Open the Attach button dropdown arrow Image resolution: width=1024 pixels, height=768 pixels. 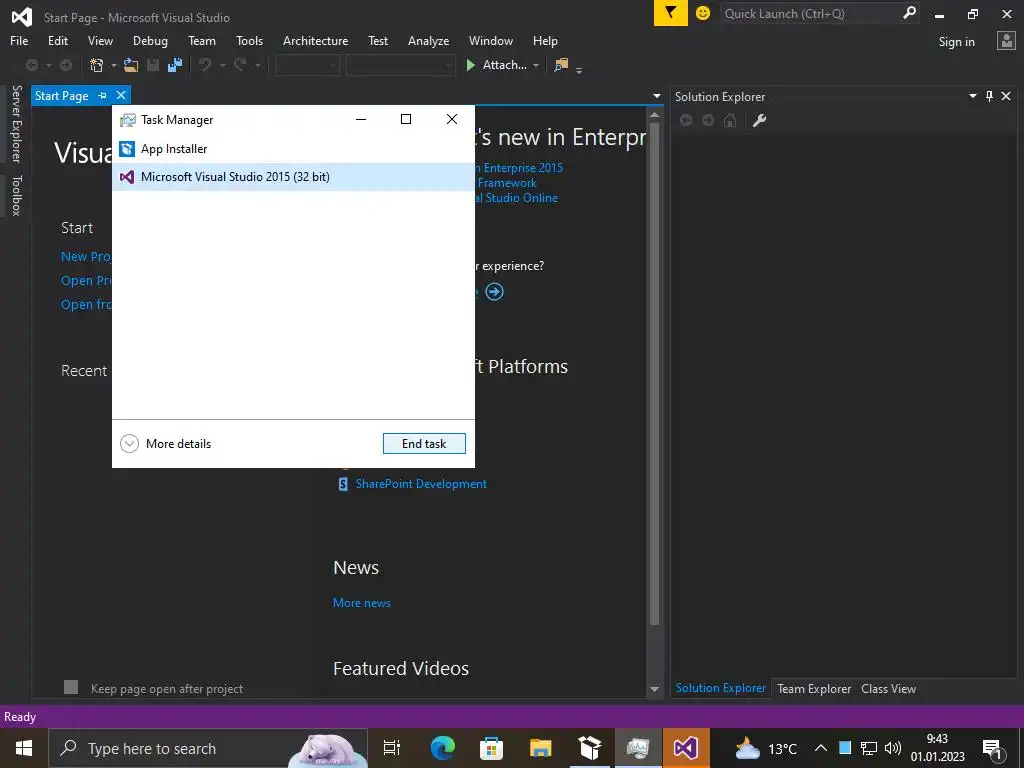(536, 65)
